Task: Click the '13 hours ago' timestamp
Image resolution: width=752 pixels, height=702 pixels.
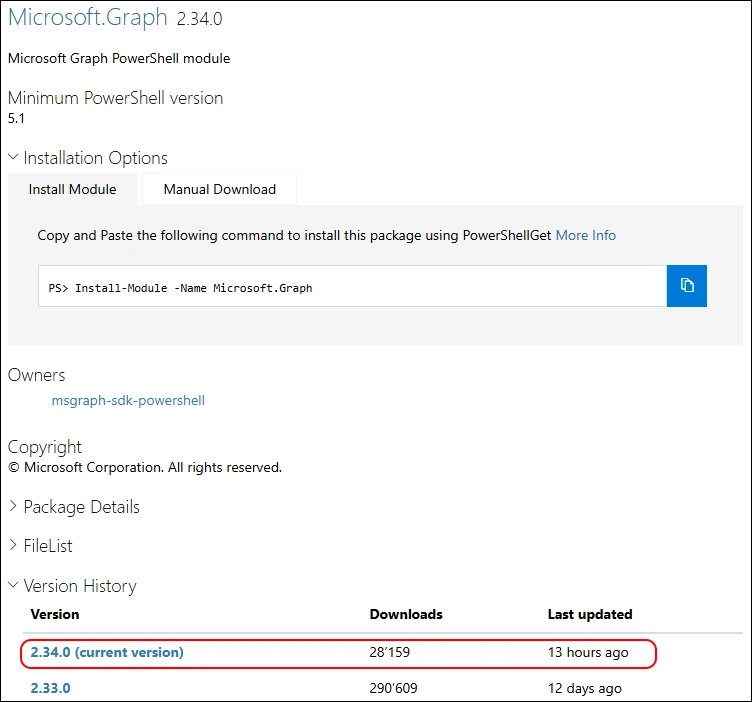Action: [588, 652]
